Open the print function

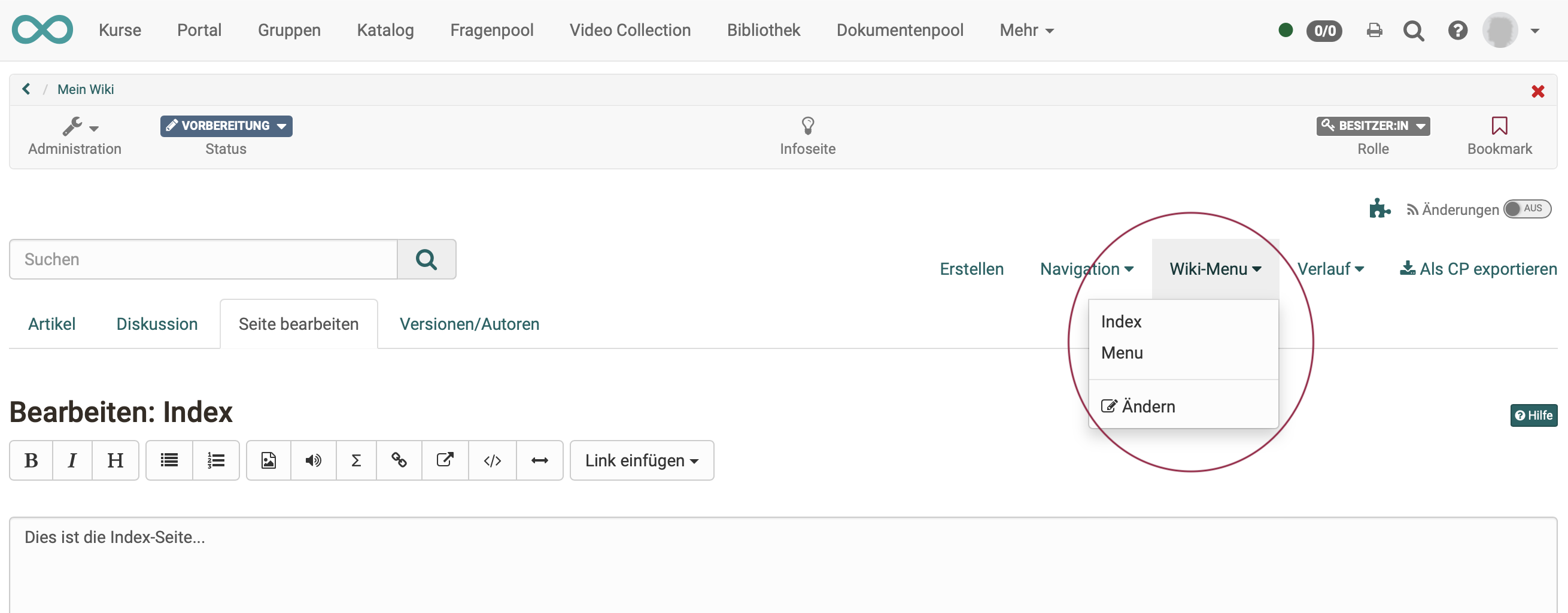[x=1374, y=30]
